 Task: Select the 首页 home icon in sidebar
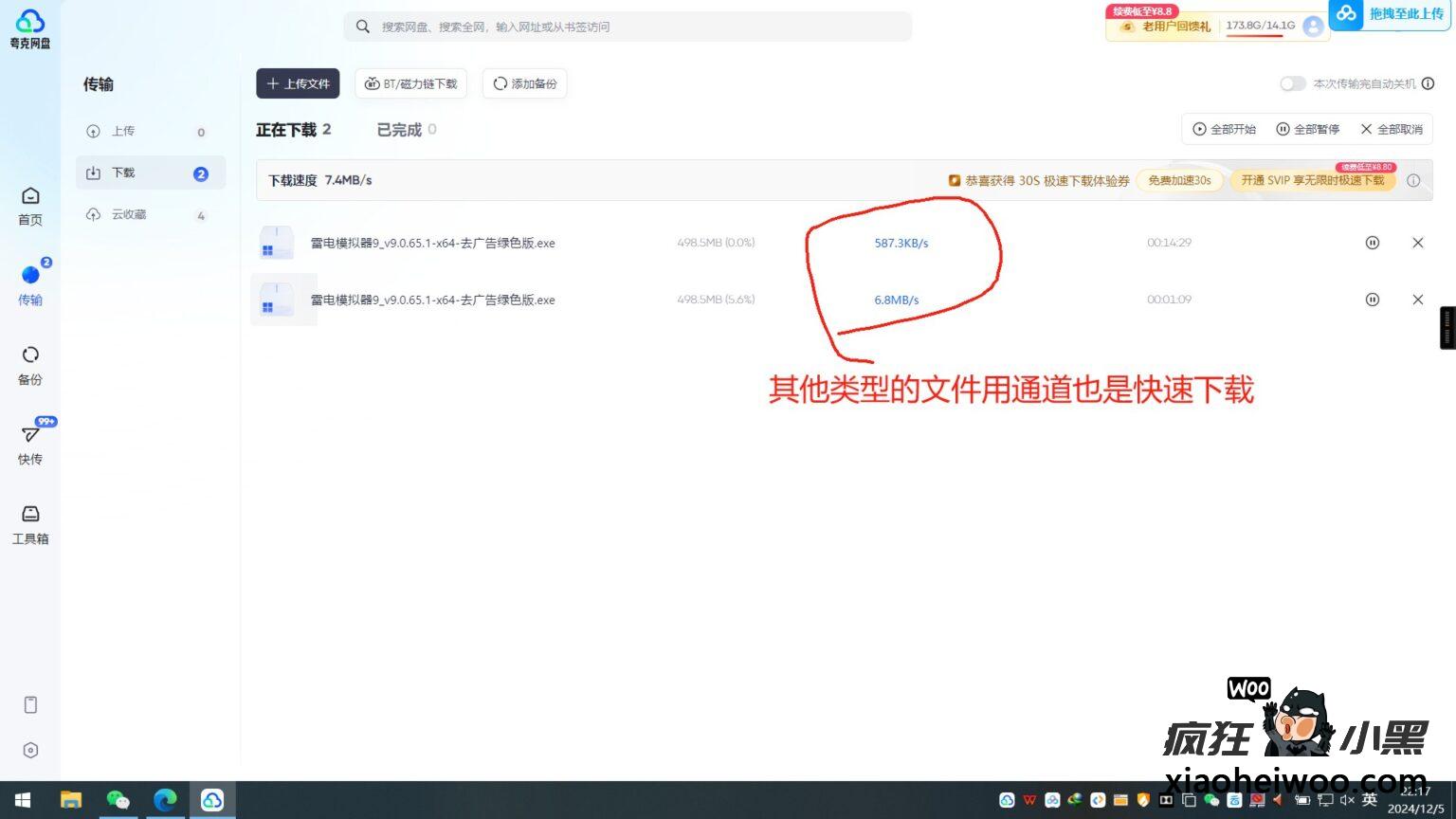pos(29,202)
